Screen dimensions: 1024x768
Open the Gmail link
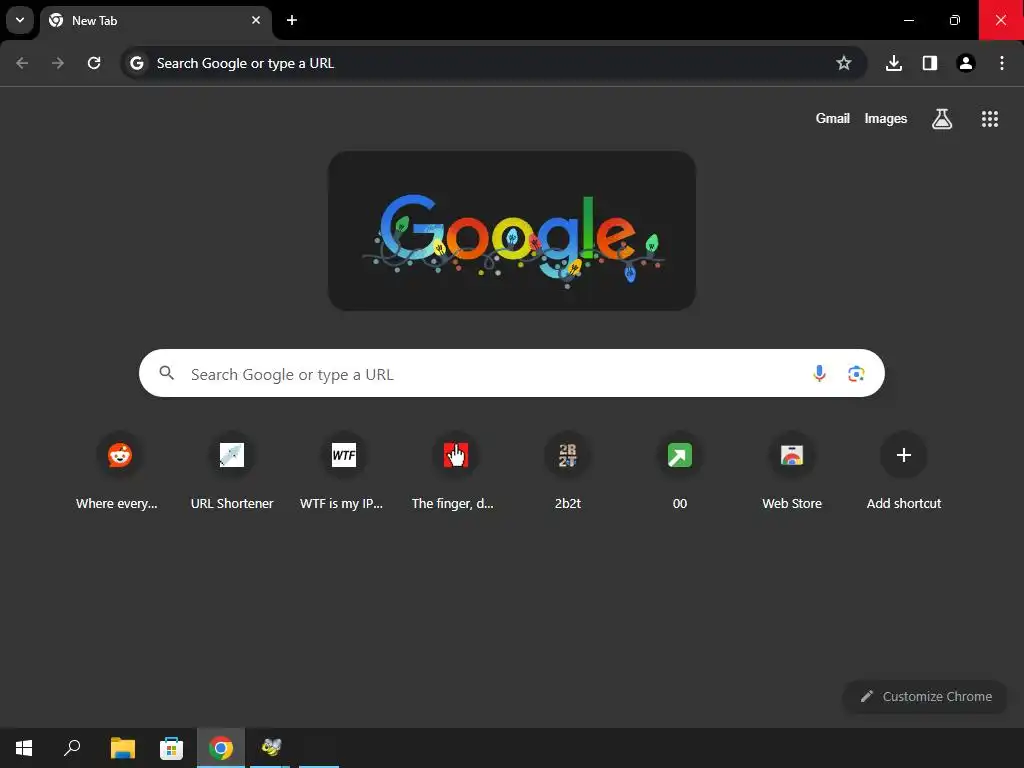pyautogui.click(x=833, y=118)
